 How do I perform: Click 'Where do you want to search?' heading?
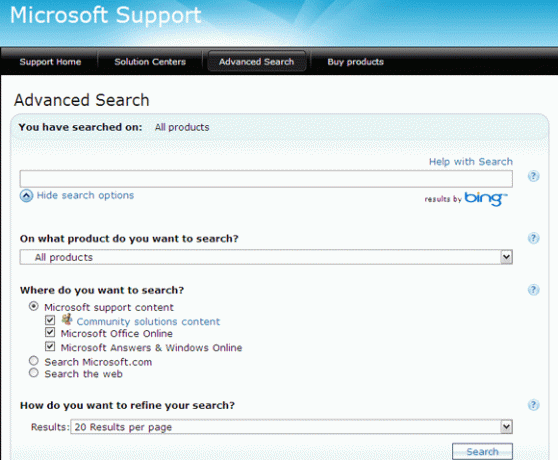click(x=102, y=290)
